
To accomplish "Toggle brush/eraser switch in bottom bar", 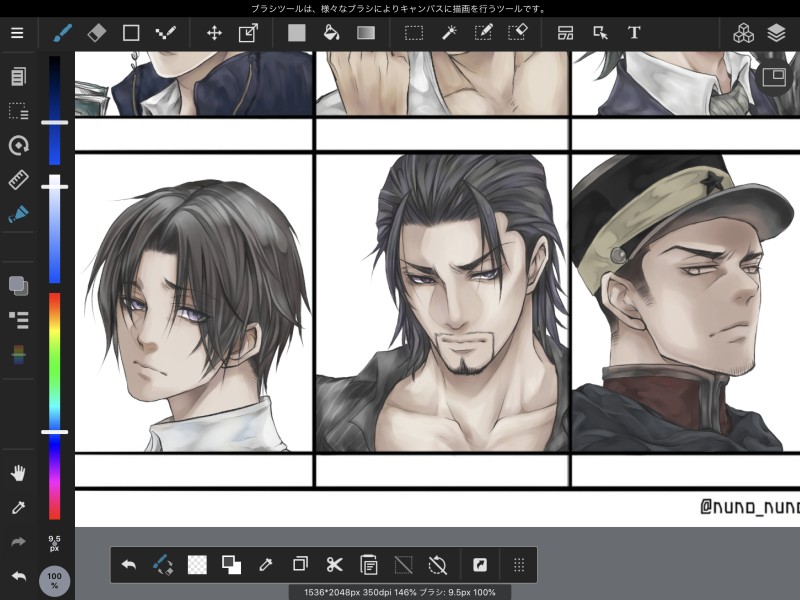I will (163, 565).
